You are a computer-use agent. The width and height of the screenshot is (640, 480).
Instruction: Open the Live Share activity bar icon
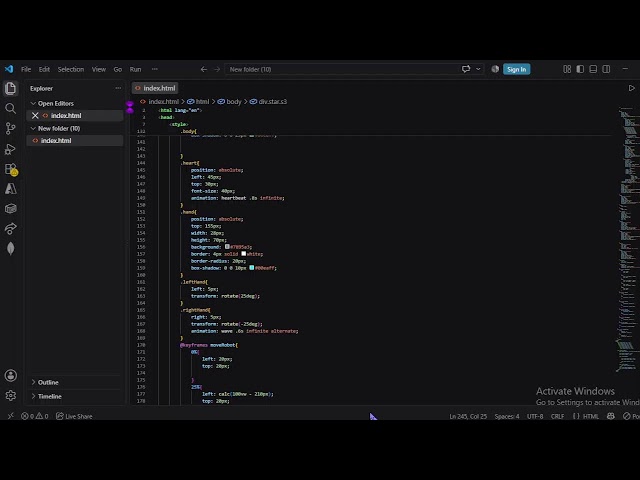[x=11, y=229]
